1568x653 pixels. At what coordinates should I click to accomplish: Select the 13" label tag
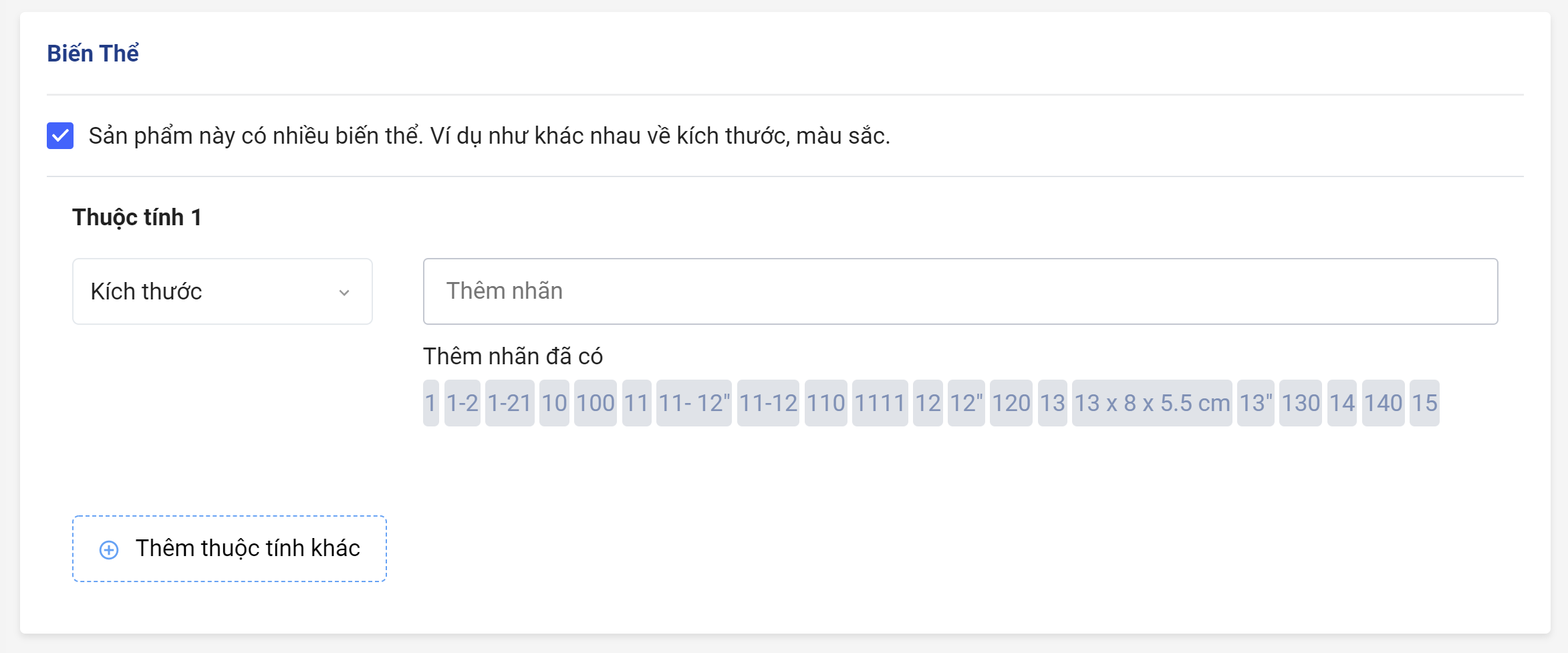tap(1256, 403)
